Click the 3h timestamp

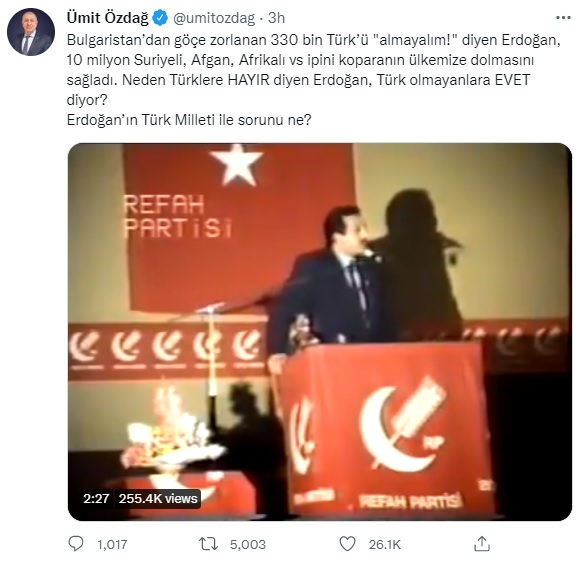(x=276, y=18)
